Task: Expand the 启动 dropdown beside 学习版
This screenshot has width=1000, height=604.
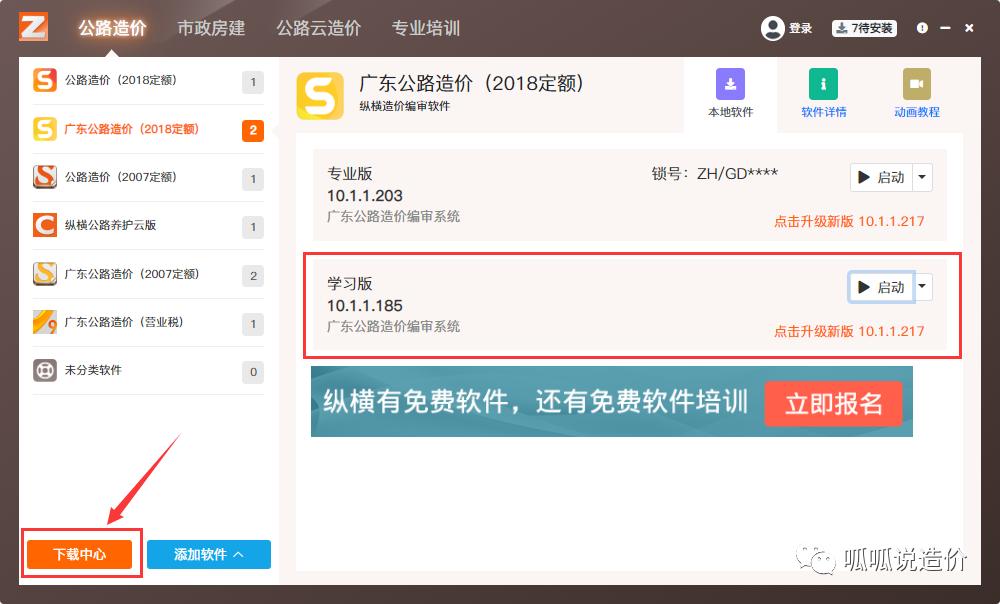Action: tap(922, 287)
